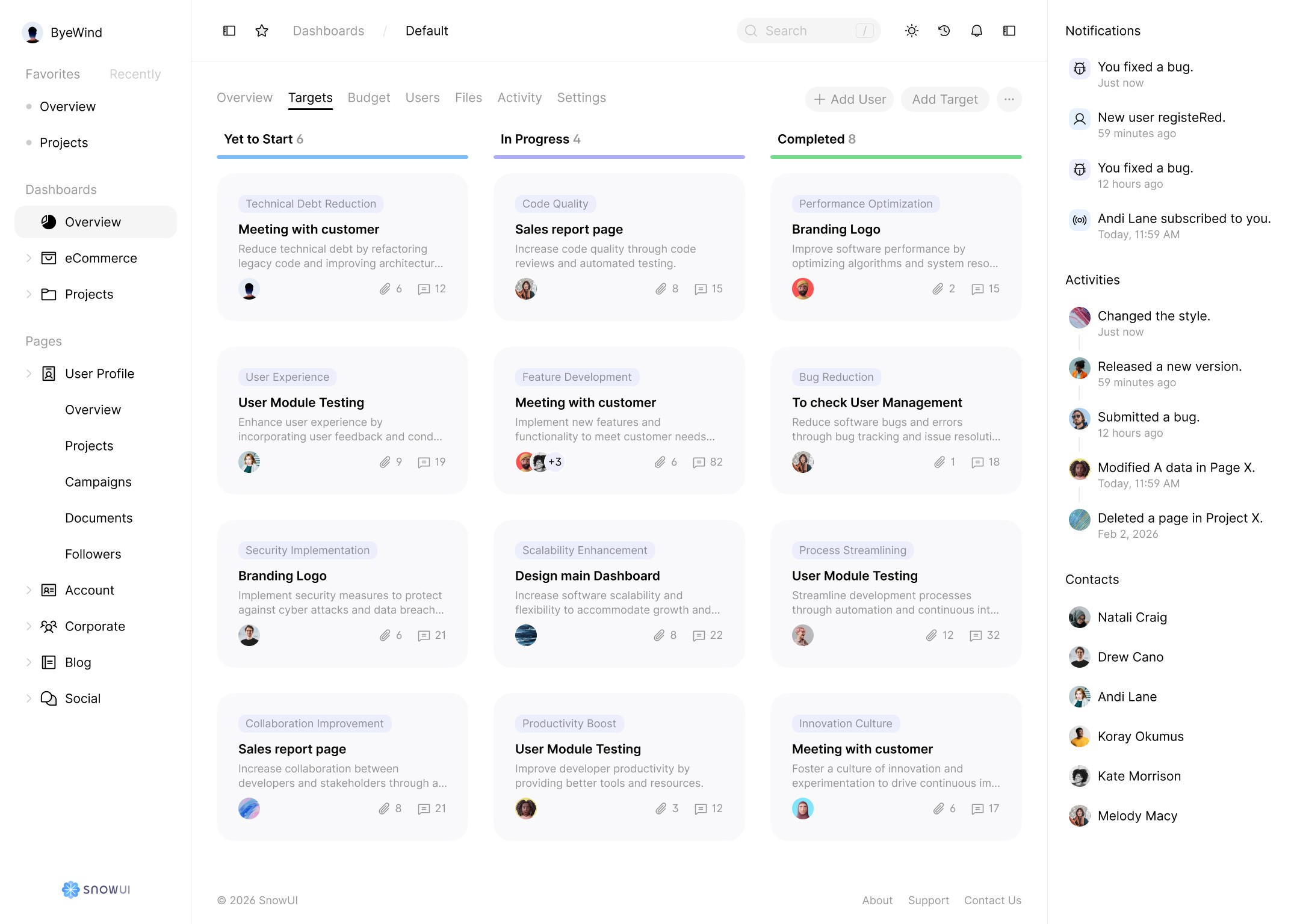The width and height of the screenshot is (1300, 924).
Task: Click the three-dots more options button
Action: [x=1009, y=99]
